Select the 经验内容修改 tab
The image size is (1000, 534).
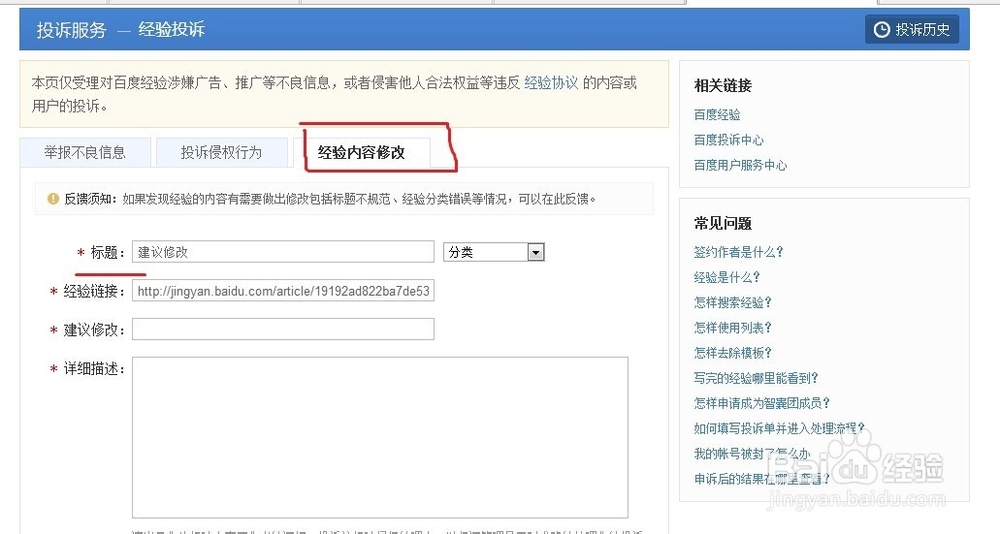tap(362, 152)
